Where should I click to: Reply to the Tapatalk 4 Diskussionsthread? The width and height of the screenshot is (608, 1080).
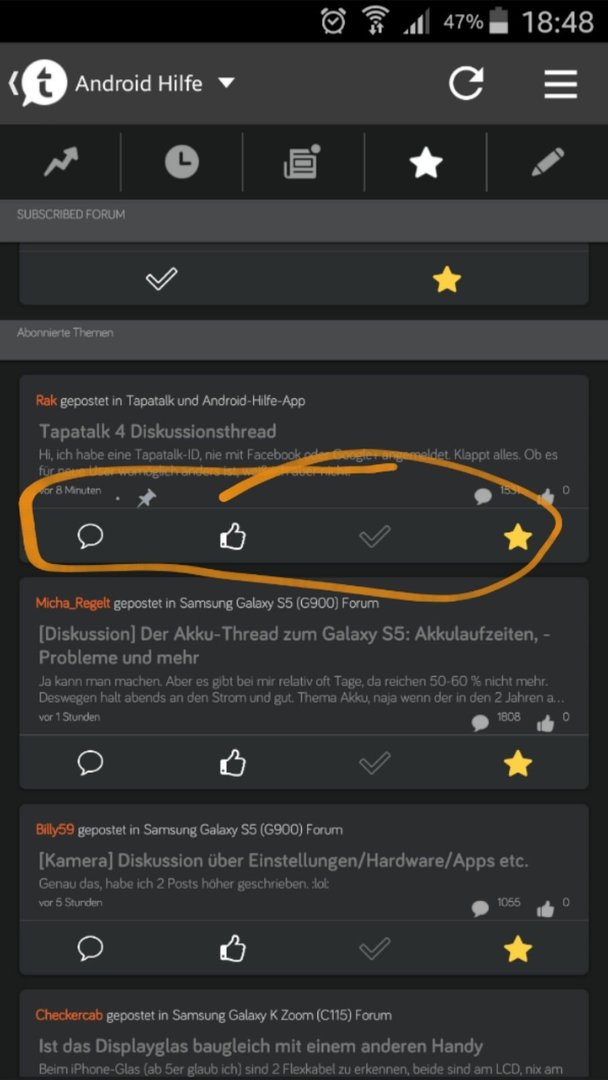[90, 536]
